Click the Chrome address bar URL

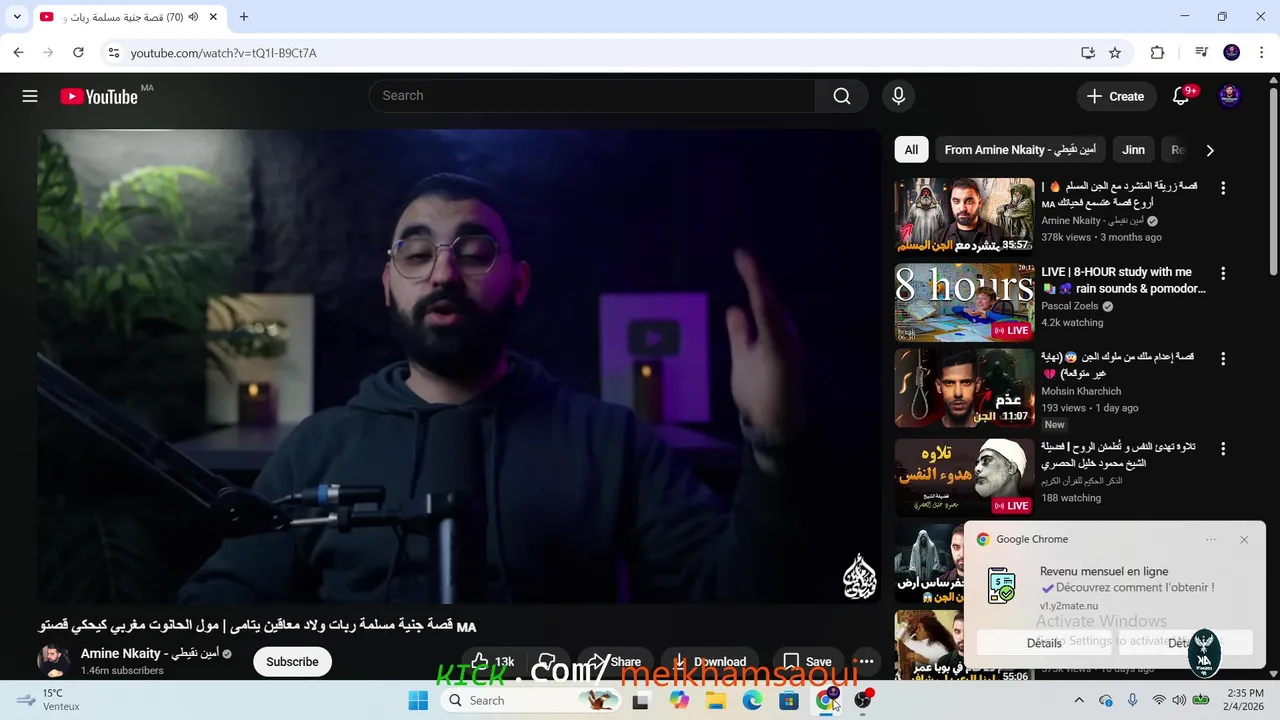click(223, 53)
